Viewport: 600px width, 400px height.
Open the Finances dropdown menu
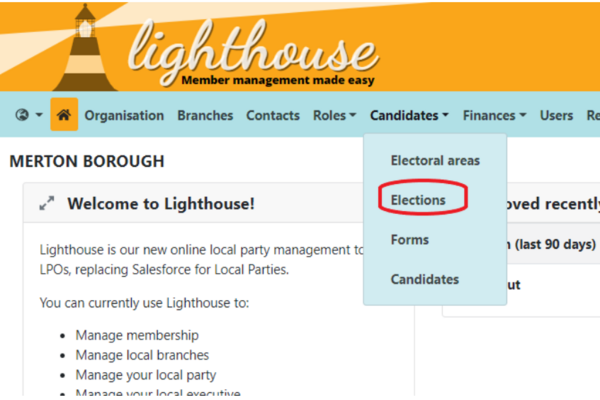(494, 115)
